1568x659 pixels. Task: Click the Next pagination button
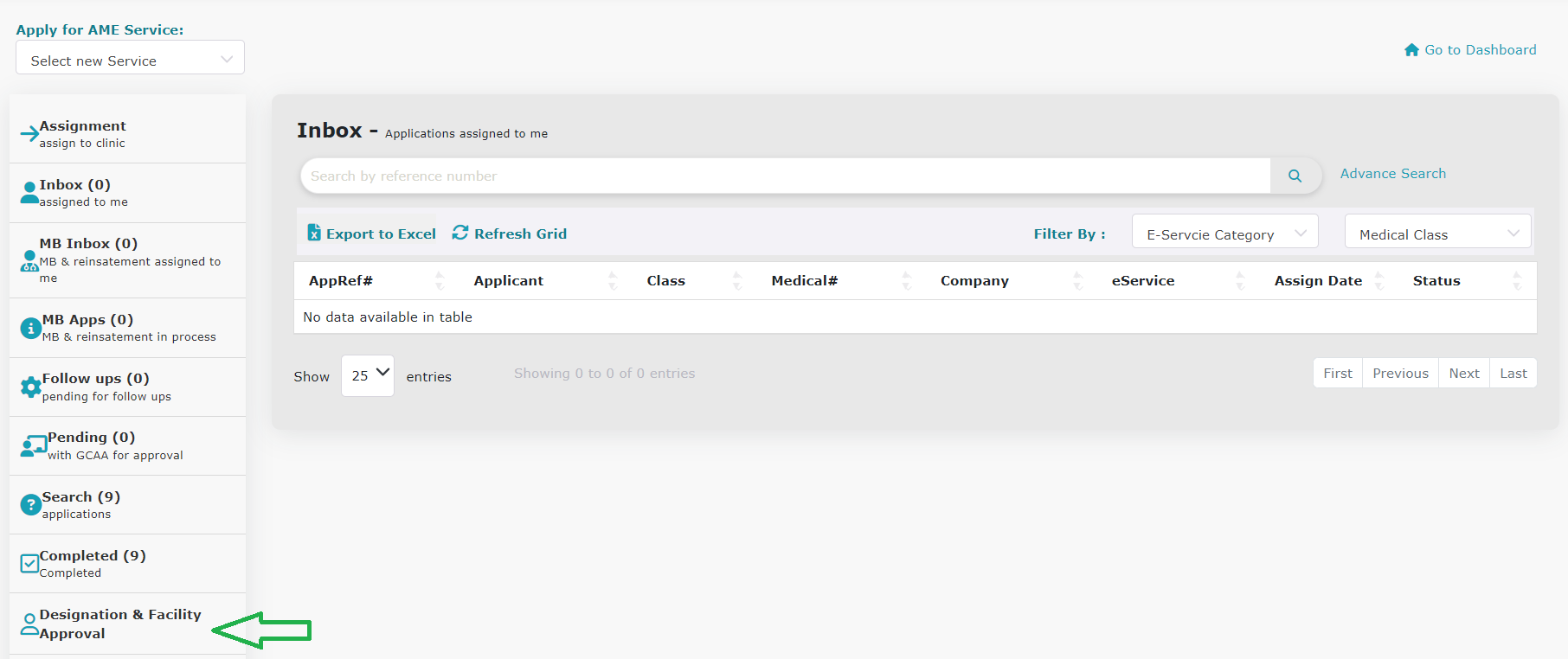[x=1463, y=374]
